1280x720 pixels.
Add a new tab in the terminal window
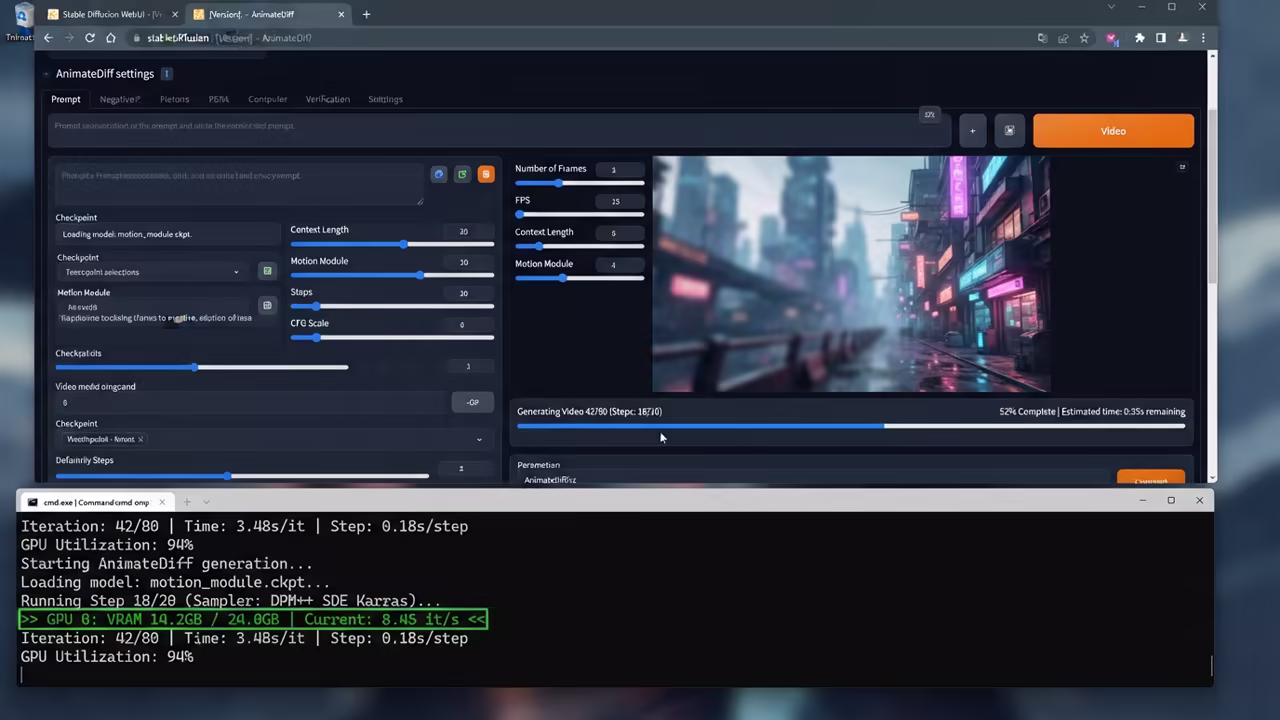pyautogui.click(x=186, y=502)
